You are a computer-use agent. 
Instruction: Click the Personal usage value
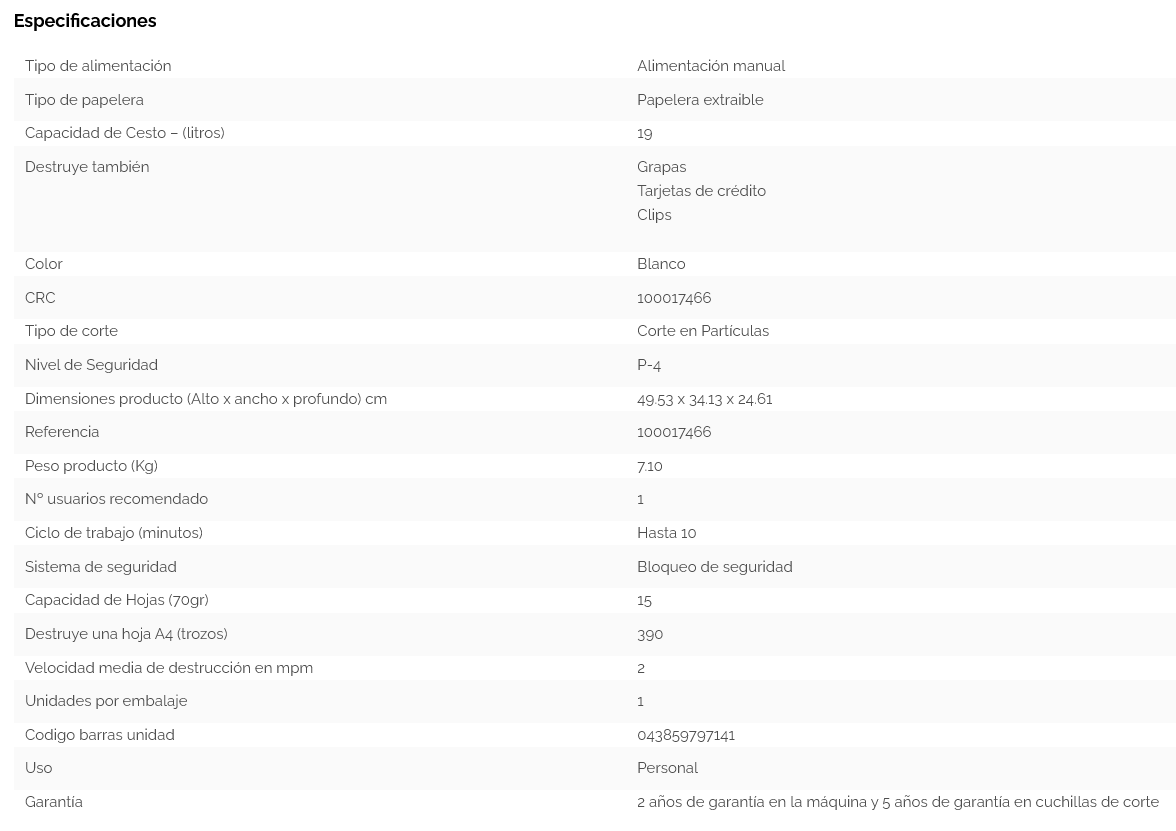(x=667, y=768)
